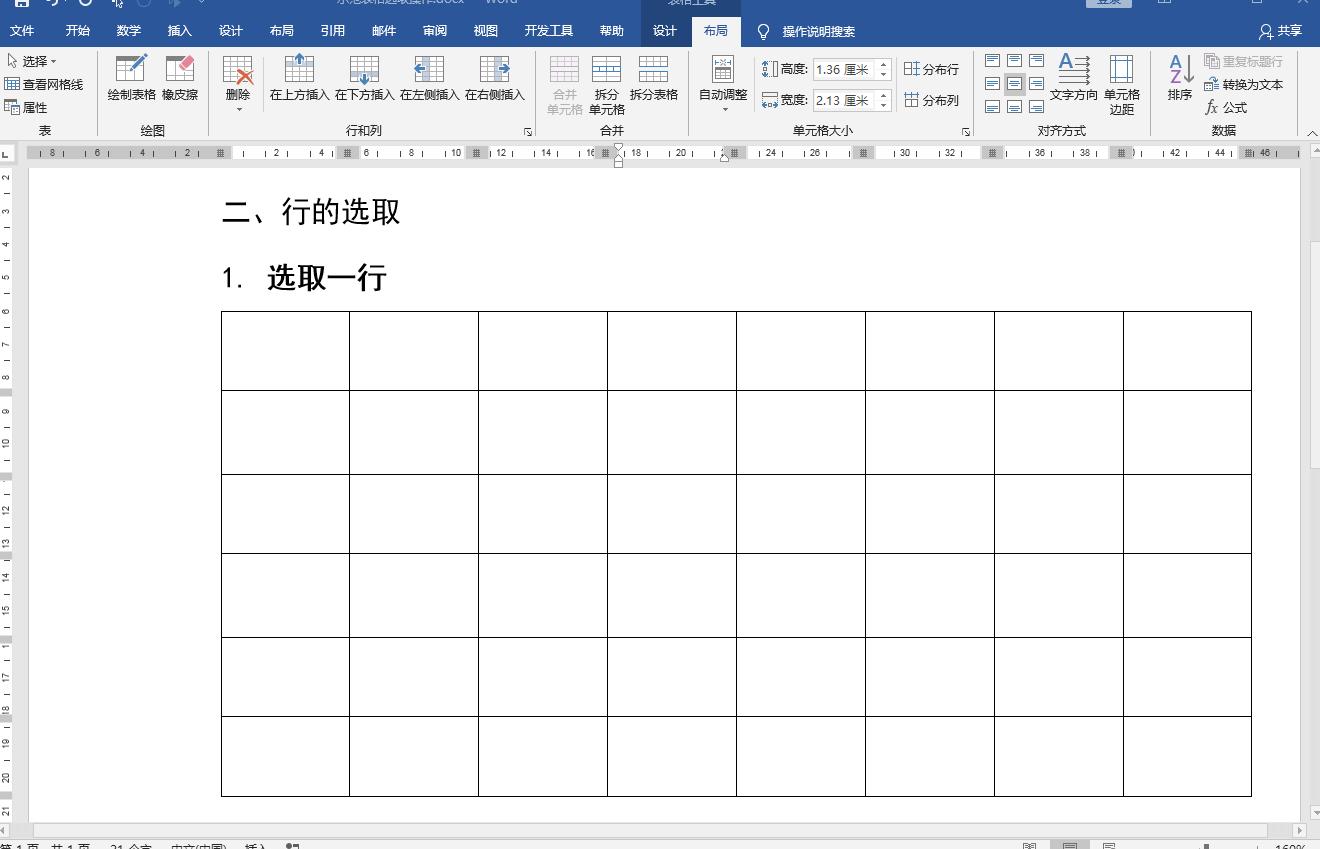The height and width of the screenshot is (849, 1320).
Task: Click 拆分表格 to split the table
Action: point(653,80)
